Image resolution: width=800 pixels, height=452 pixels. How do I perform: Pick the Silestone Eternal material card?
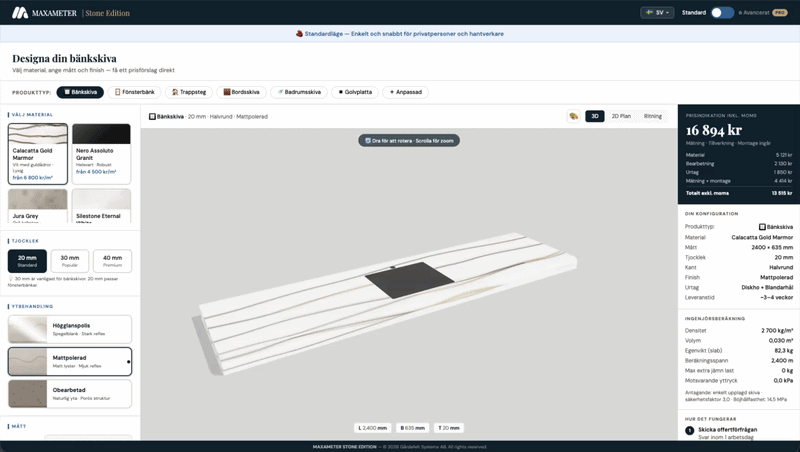tap(101, 206)
